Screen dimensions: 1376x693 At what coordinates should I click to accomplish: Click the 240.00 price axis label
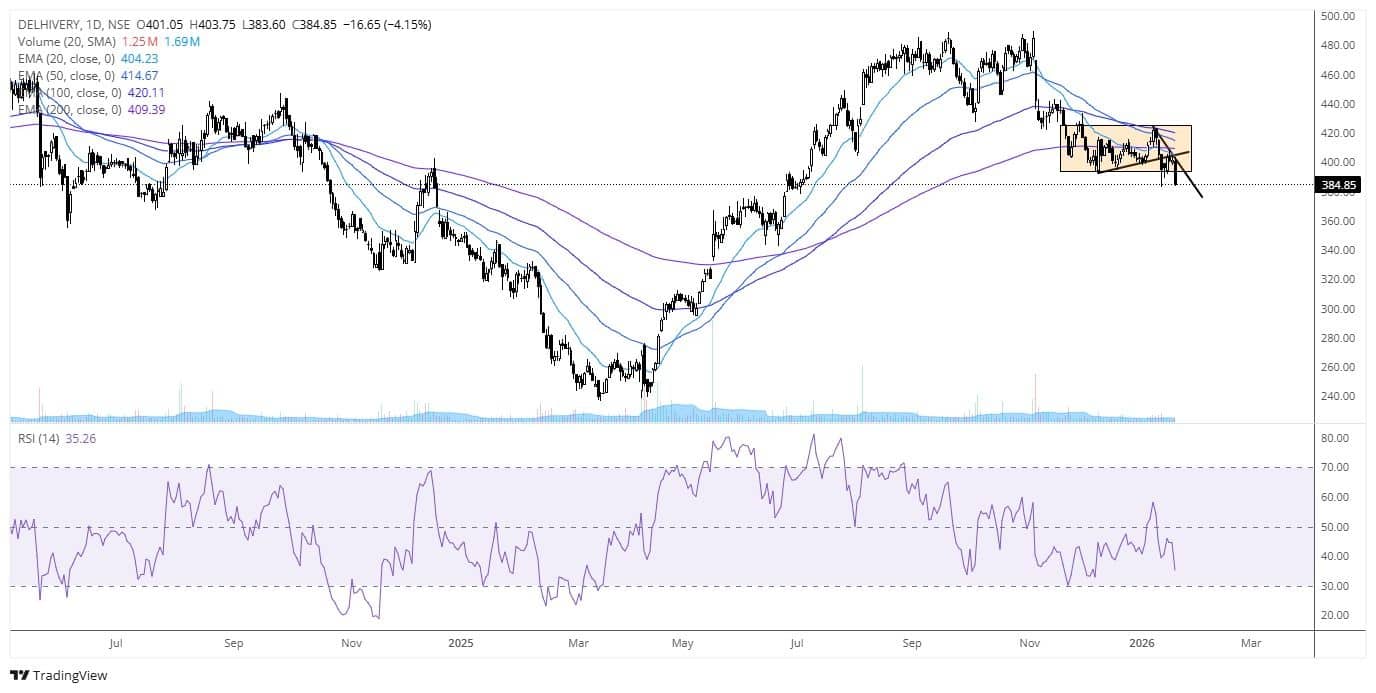pyautogui.click(x=1337, y=396)
